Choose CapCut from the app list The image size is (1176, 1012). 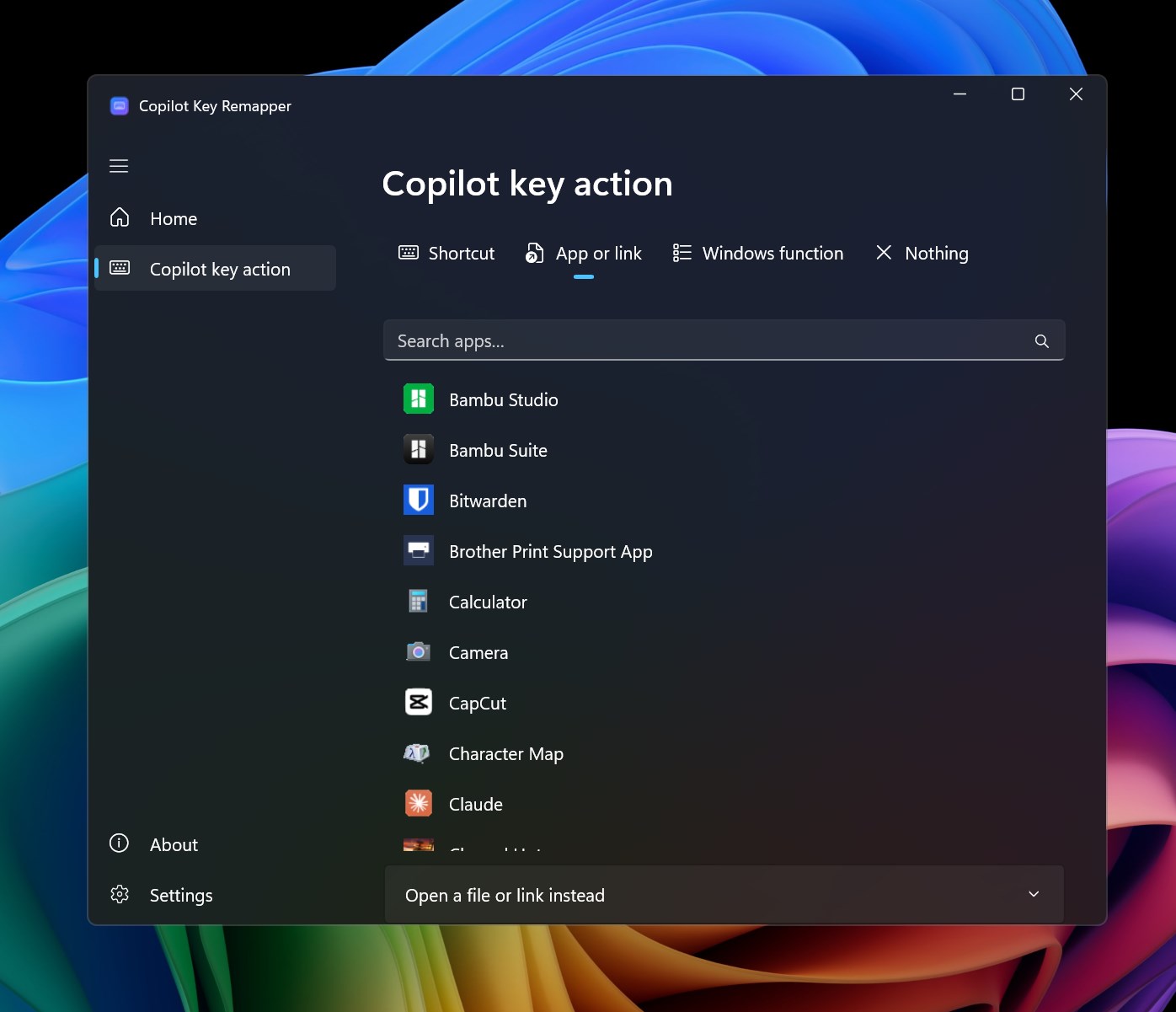[724, 703]
